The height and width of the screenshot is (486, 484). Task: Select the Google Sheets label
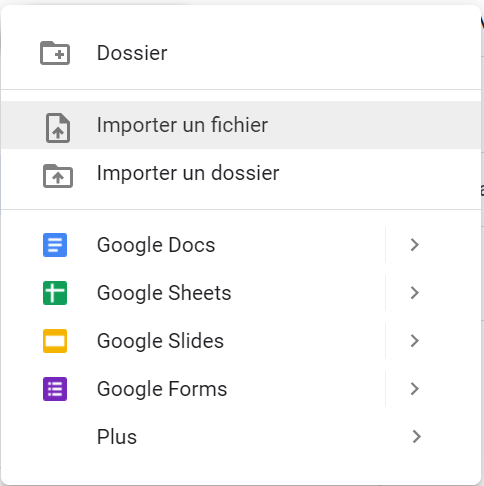[x=164, y=293]
